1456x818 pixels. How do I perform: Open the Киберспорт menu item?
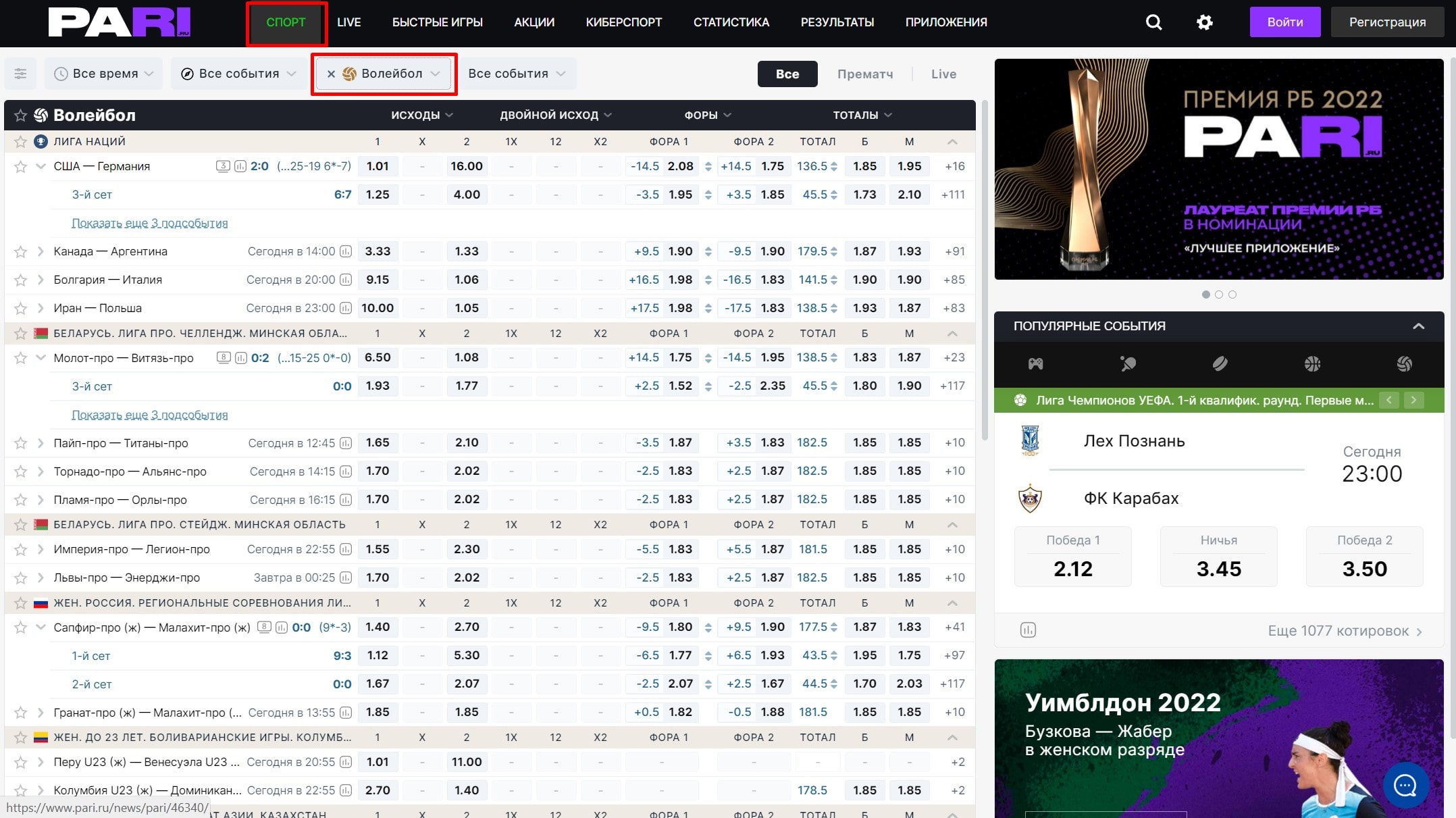point(623,22)
